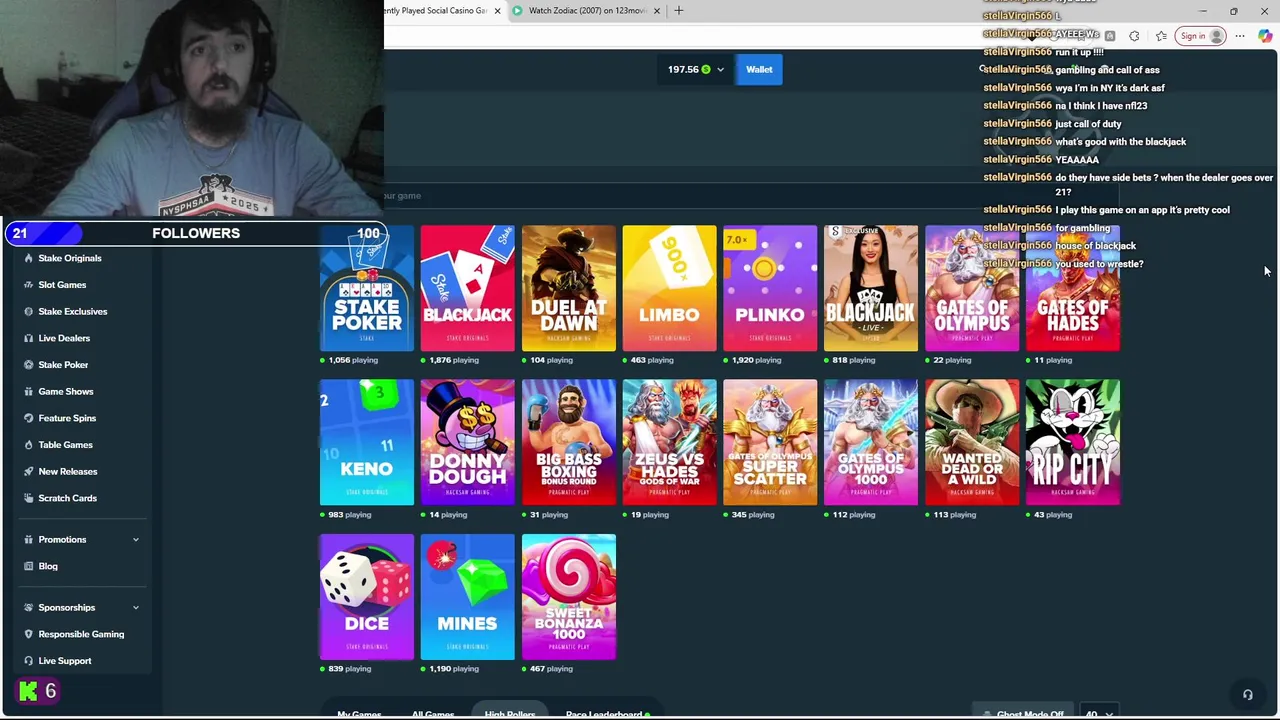The height and width of the screenshot is (720, 1280).
Task: Expand the Sponsorships menu
Action: [x=82, y=608]
